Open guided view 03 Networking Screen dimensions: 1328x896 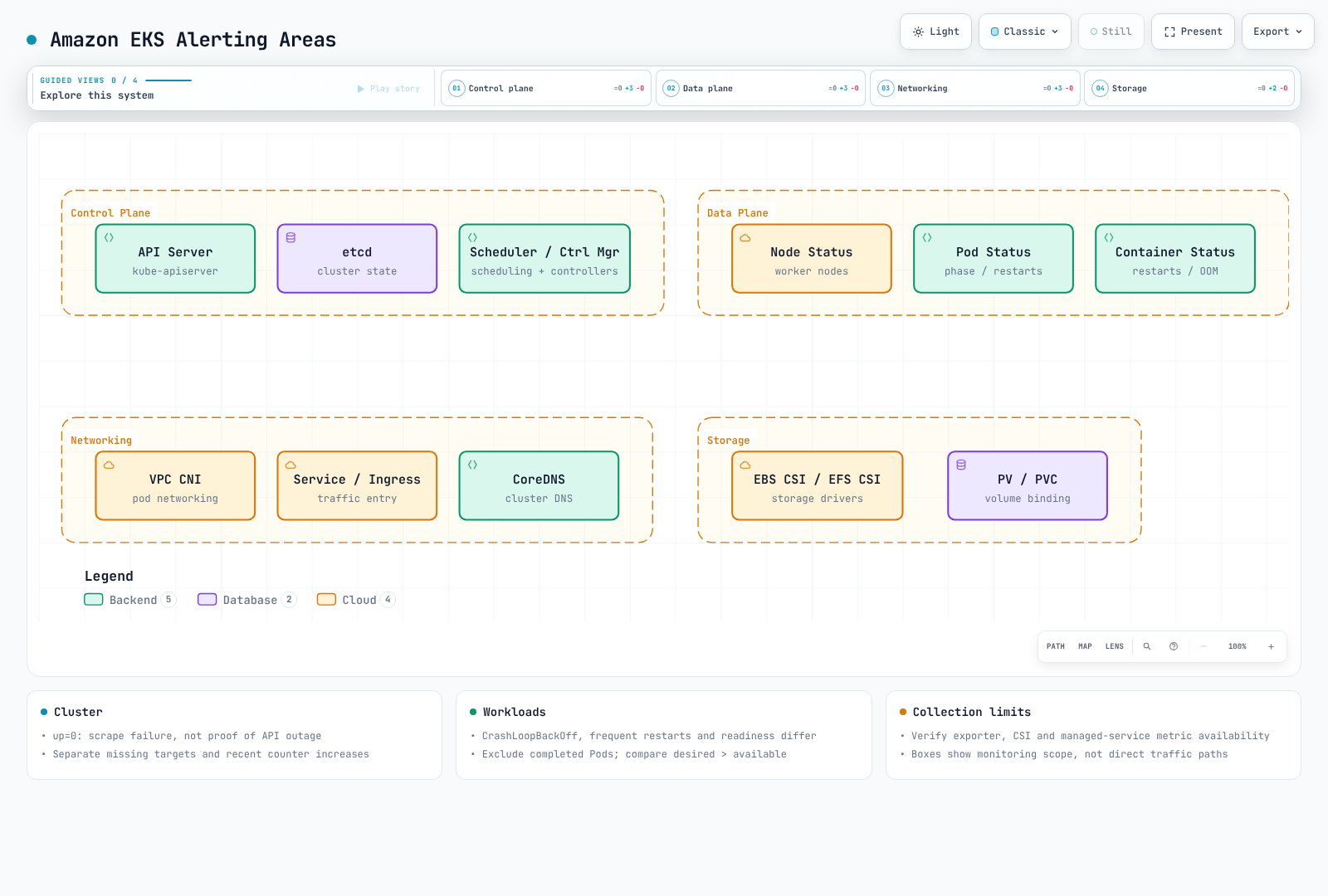pyautogui.click(x=975, y=88)
